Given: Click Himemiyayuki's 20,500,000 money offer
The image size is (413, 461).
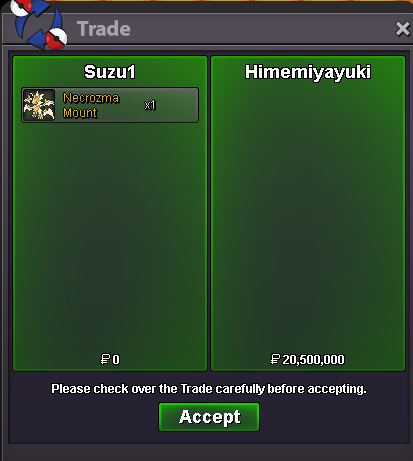Looking at the screenshot, I should tap(313, 360).
